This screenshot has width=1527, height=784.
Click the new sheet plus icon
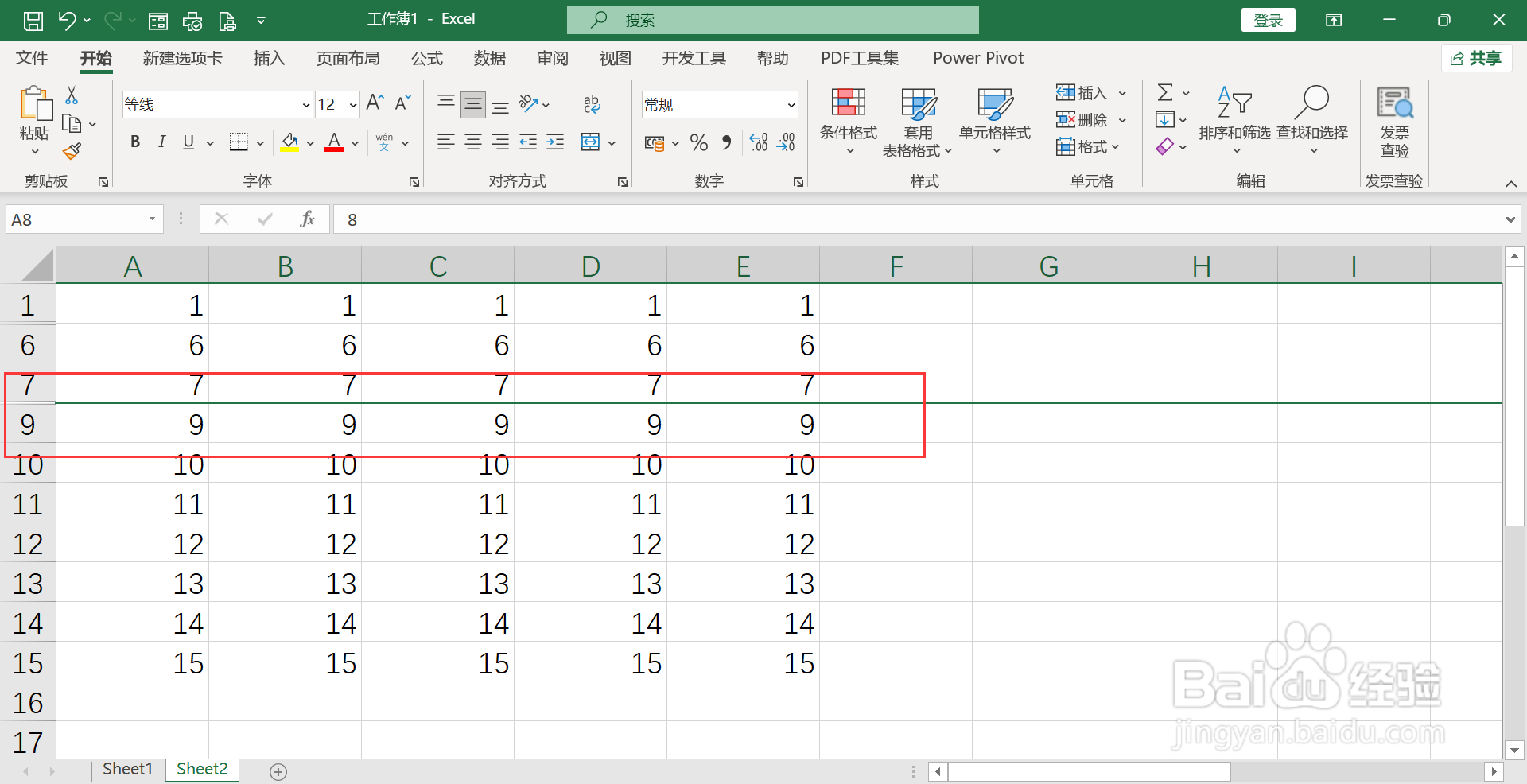278,771
